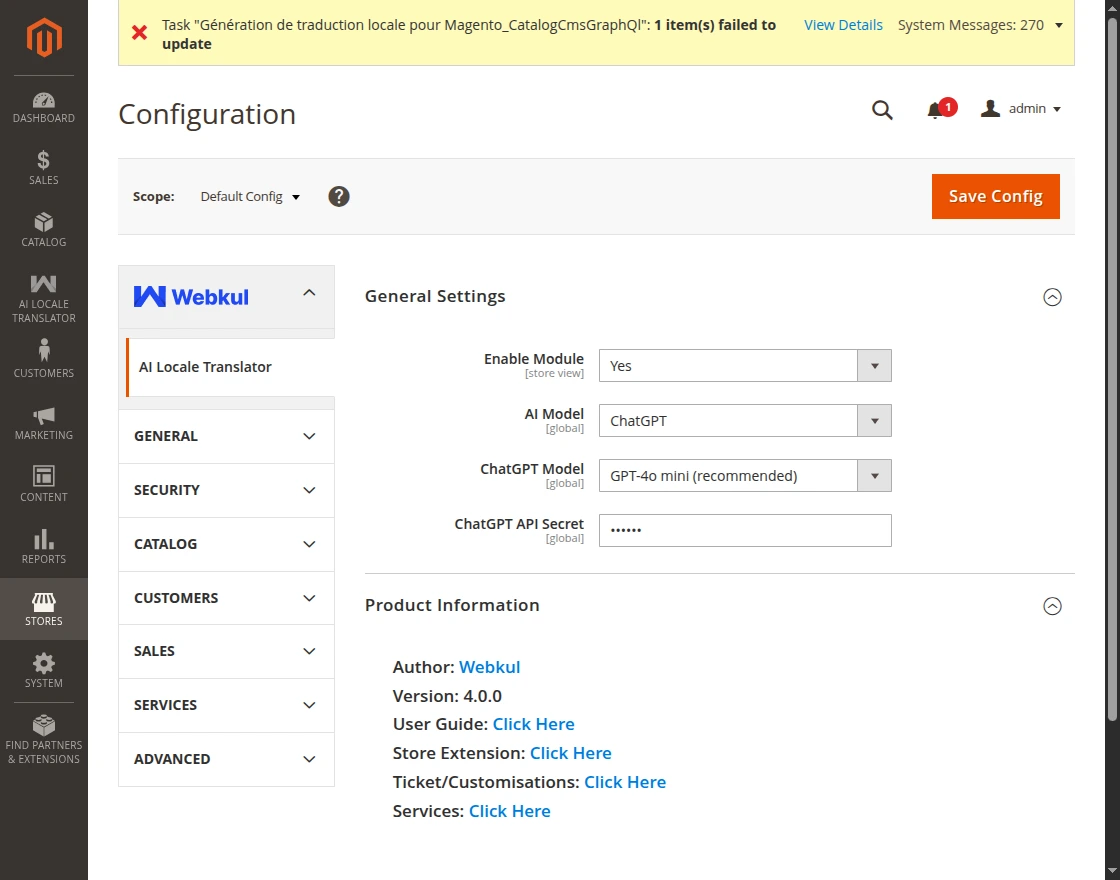
Task: Click the search magnifier icon
Action: click(882, 110)
